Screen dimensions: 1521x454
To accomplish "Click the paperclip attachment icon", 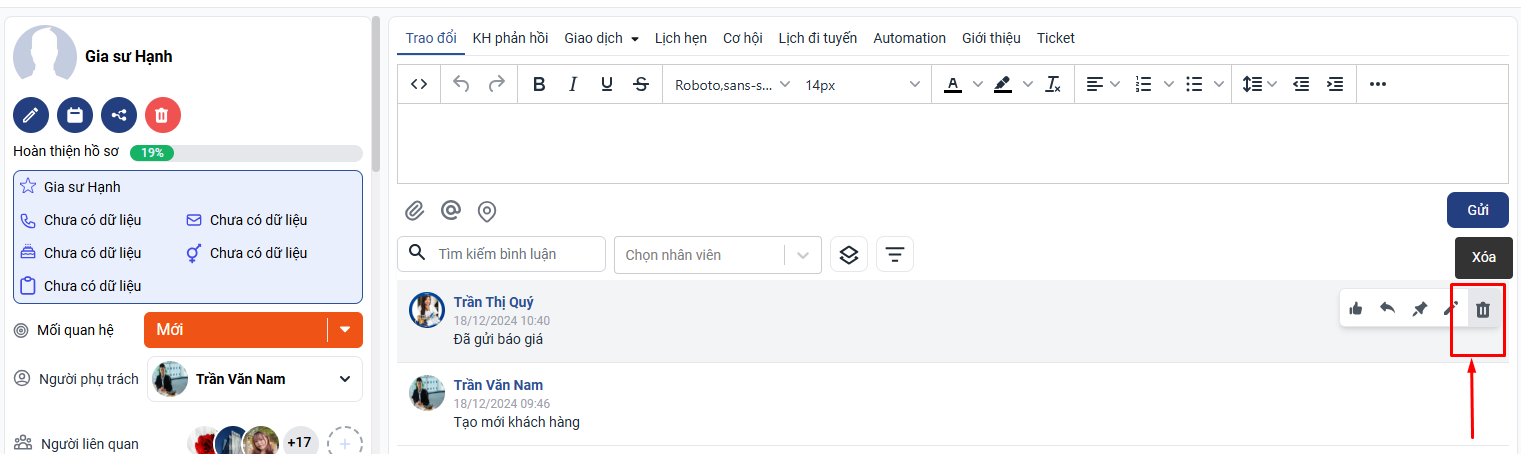I will click(414, 211).
